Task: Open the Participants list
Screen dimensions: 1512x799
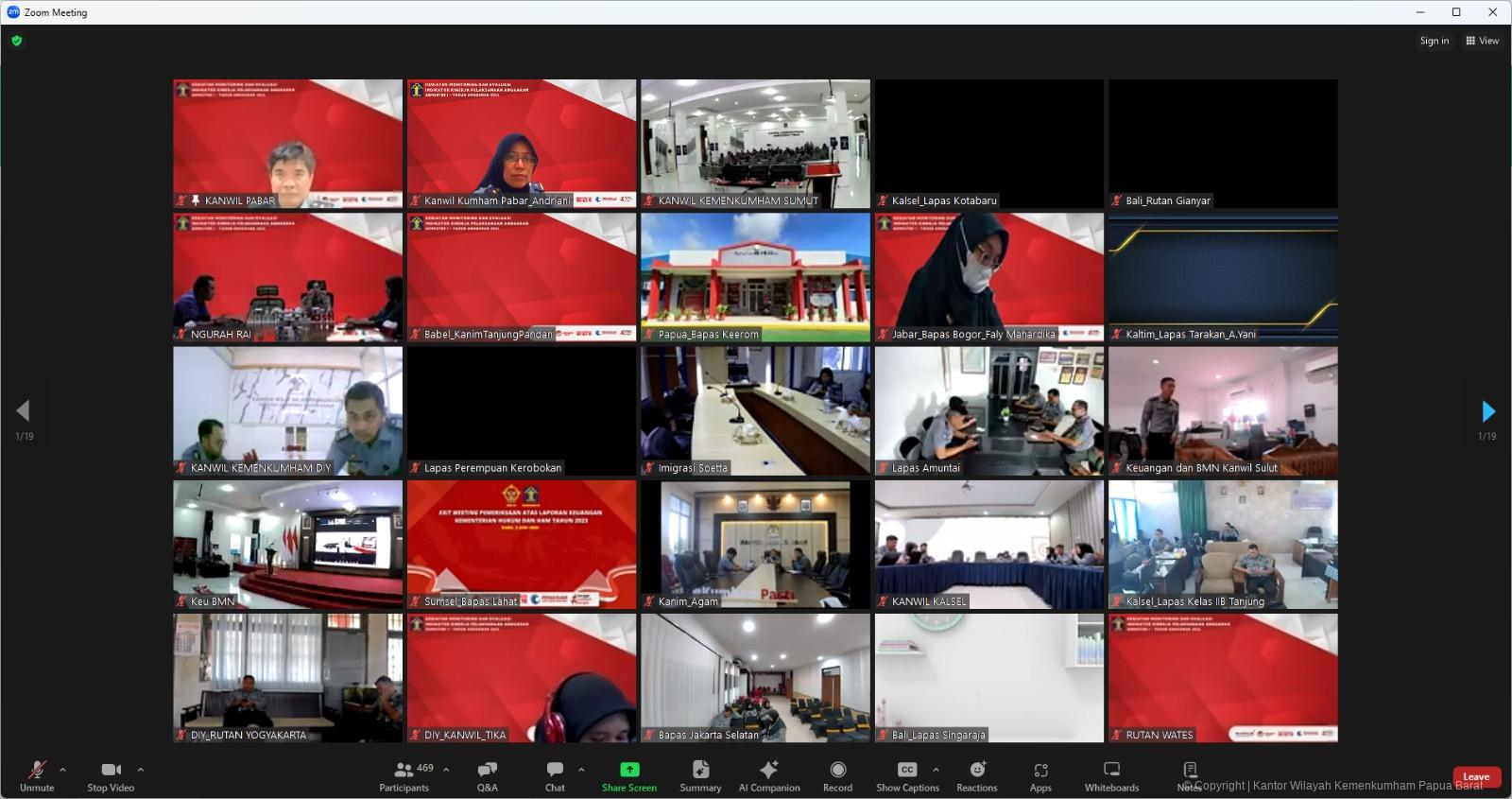Action: pos(404,775)
